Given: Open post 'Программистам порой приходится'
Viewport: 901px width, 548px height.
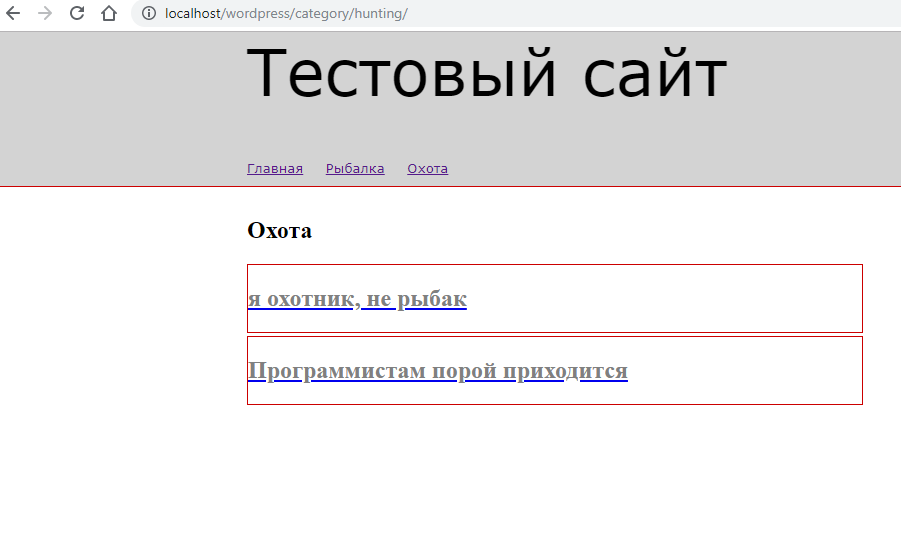Looking at the screenshot, I should click(x=437, y=371).
